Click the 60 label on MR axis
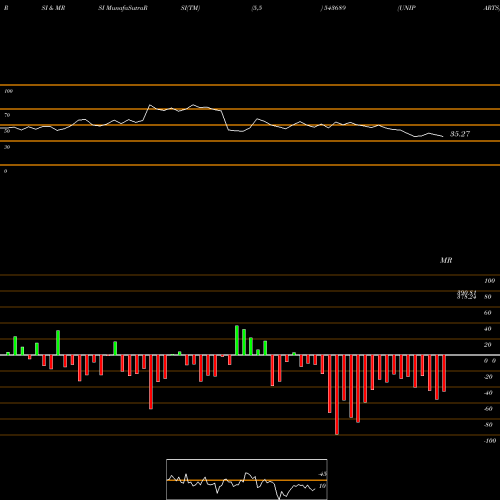The width and height of the screenshot is (500, 500). coord(488,313)
